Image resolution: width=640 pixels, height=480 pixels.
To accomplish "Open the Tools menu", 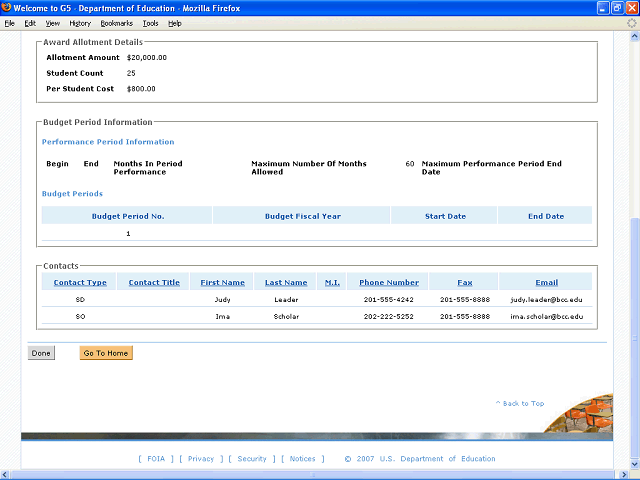I will [150, 22].
